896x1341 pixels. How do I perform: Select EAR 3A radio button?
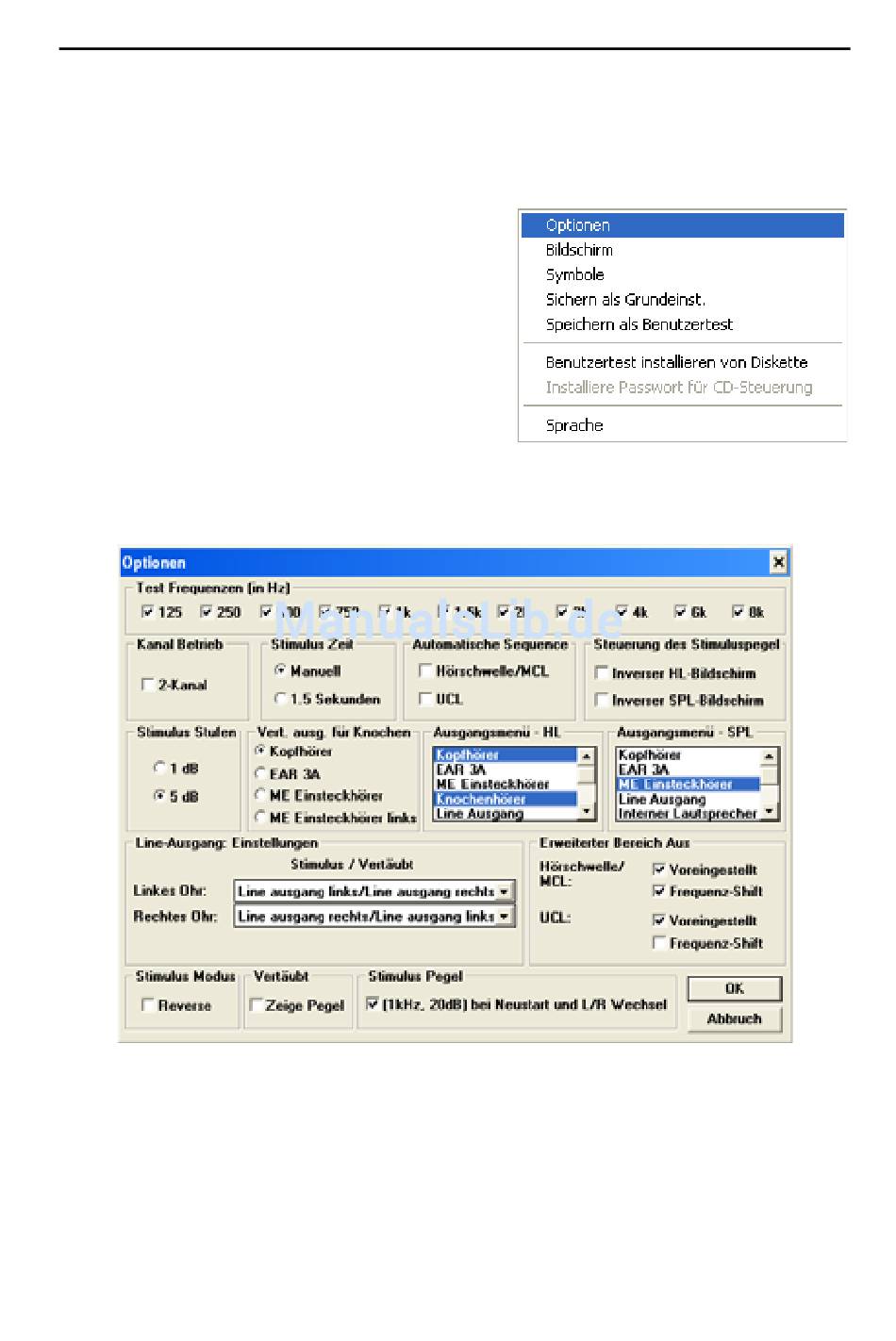click(x=260, y=773)
